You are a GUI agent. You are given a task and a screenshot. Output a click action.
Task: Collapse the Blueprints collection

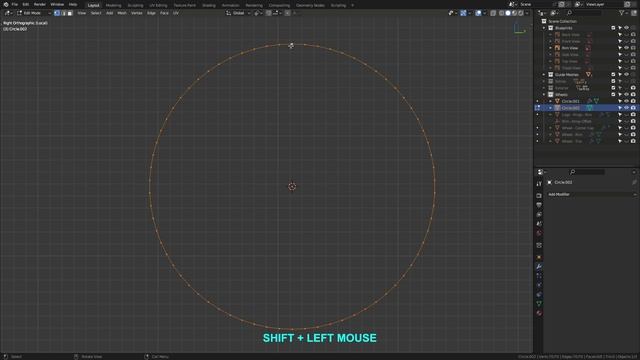click(x=544, y=28)
